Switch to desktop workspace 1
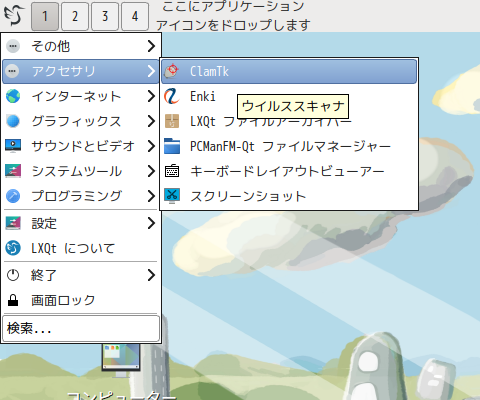Screen dimensions: 480x400 click(45, 16)
